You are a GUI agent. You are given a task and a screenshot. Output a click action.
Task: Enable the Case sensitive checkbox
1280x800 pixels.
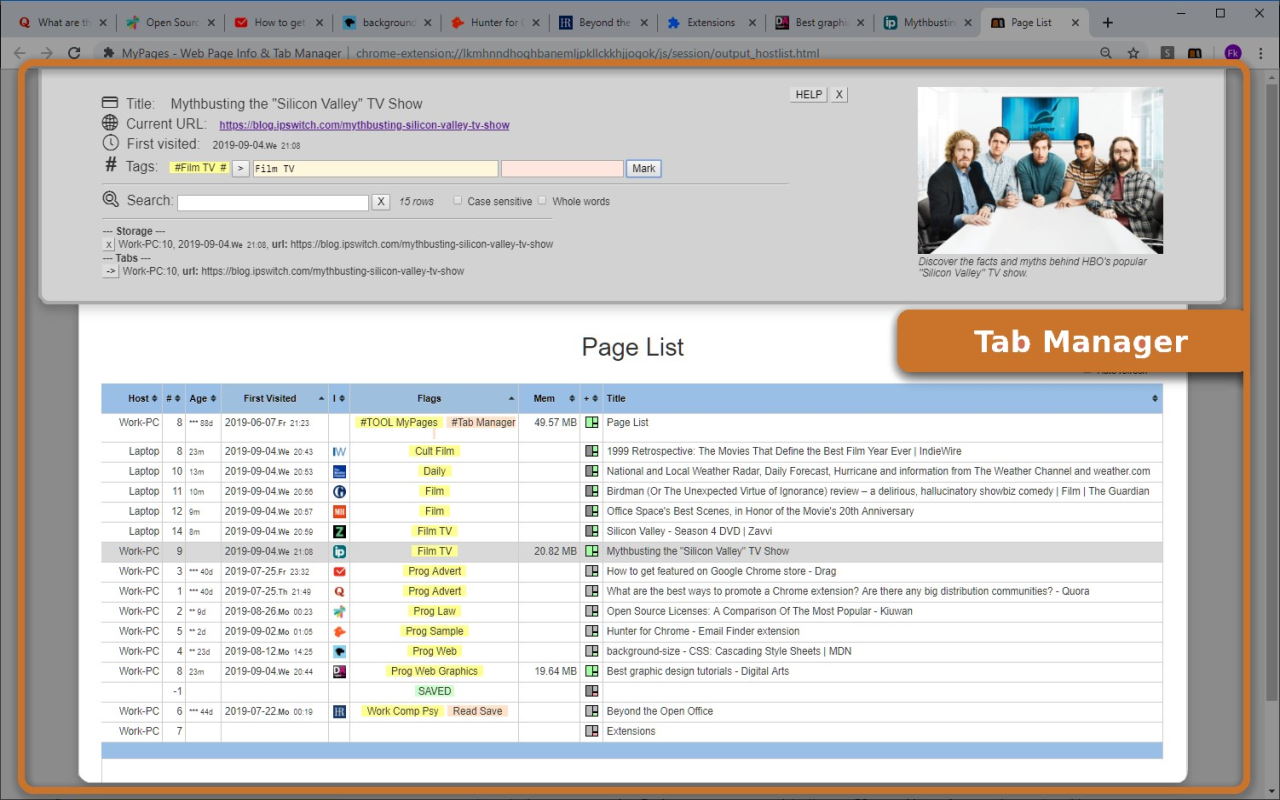tap(458, 200)
